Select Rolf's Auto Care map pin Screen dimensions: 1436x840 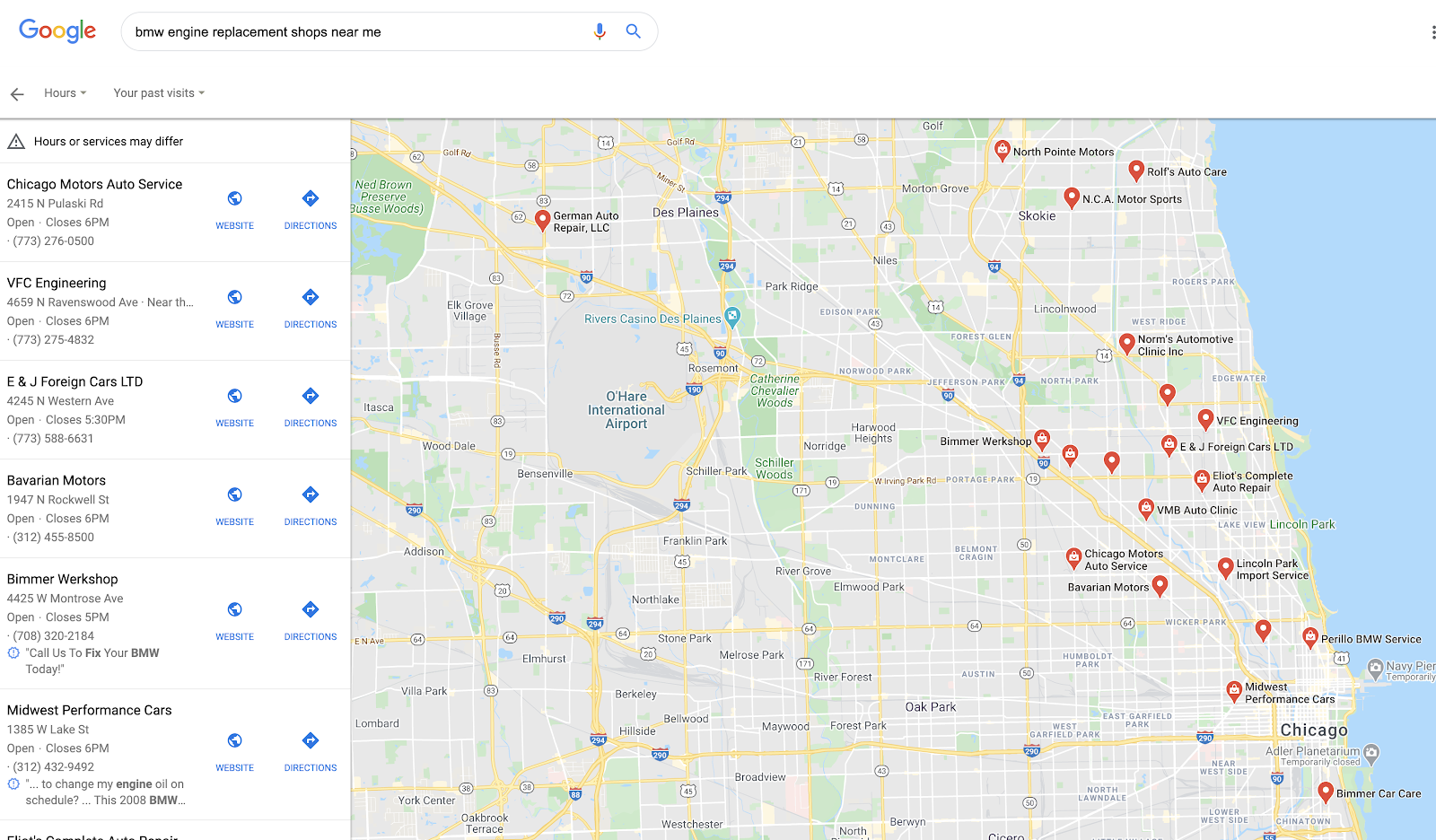[1136, 171]
